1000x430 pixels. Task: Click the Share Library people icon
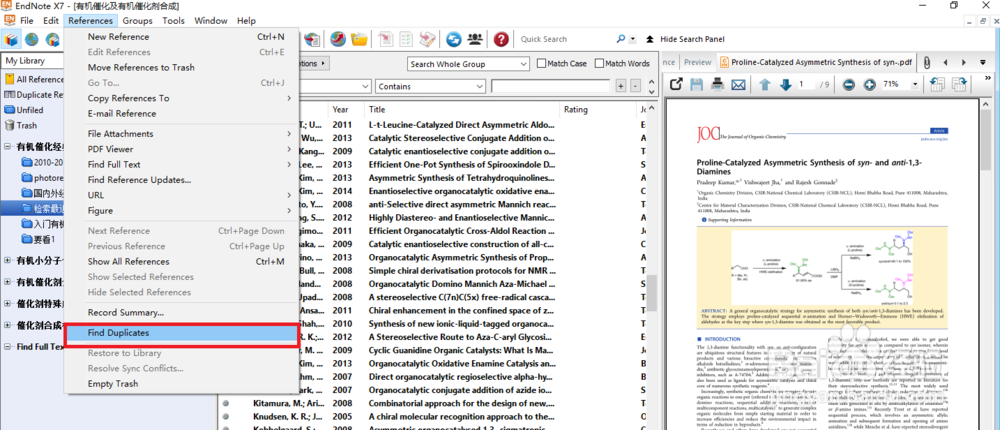tap(474, 40)
